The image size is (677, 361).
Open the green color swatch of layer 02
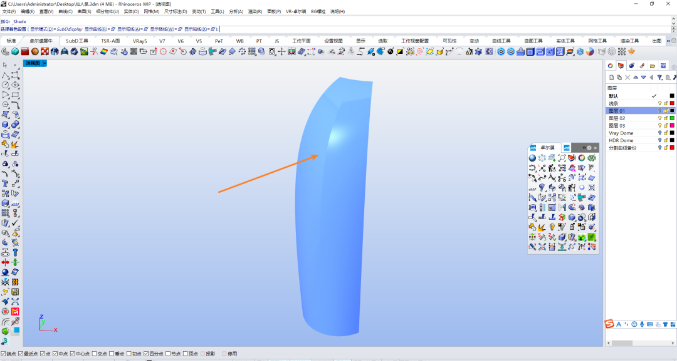(x=672, y=118)
